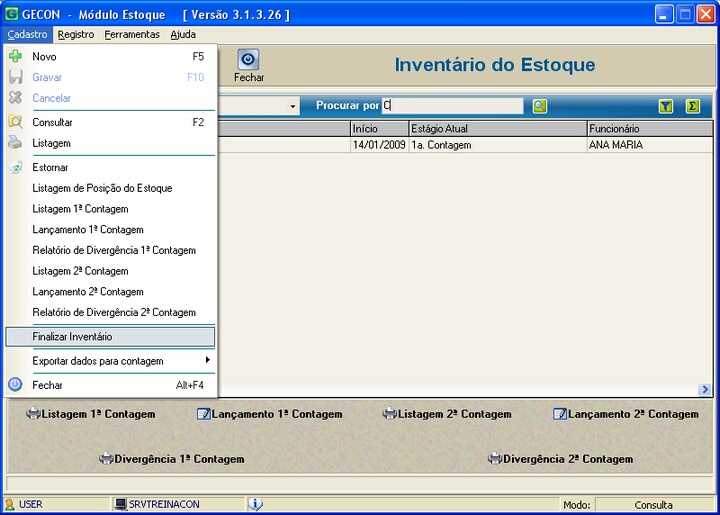Open the Registro menu
The width and height of the screenshot is (720, 515).
pyautogui.click(x=76, y=34)
